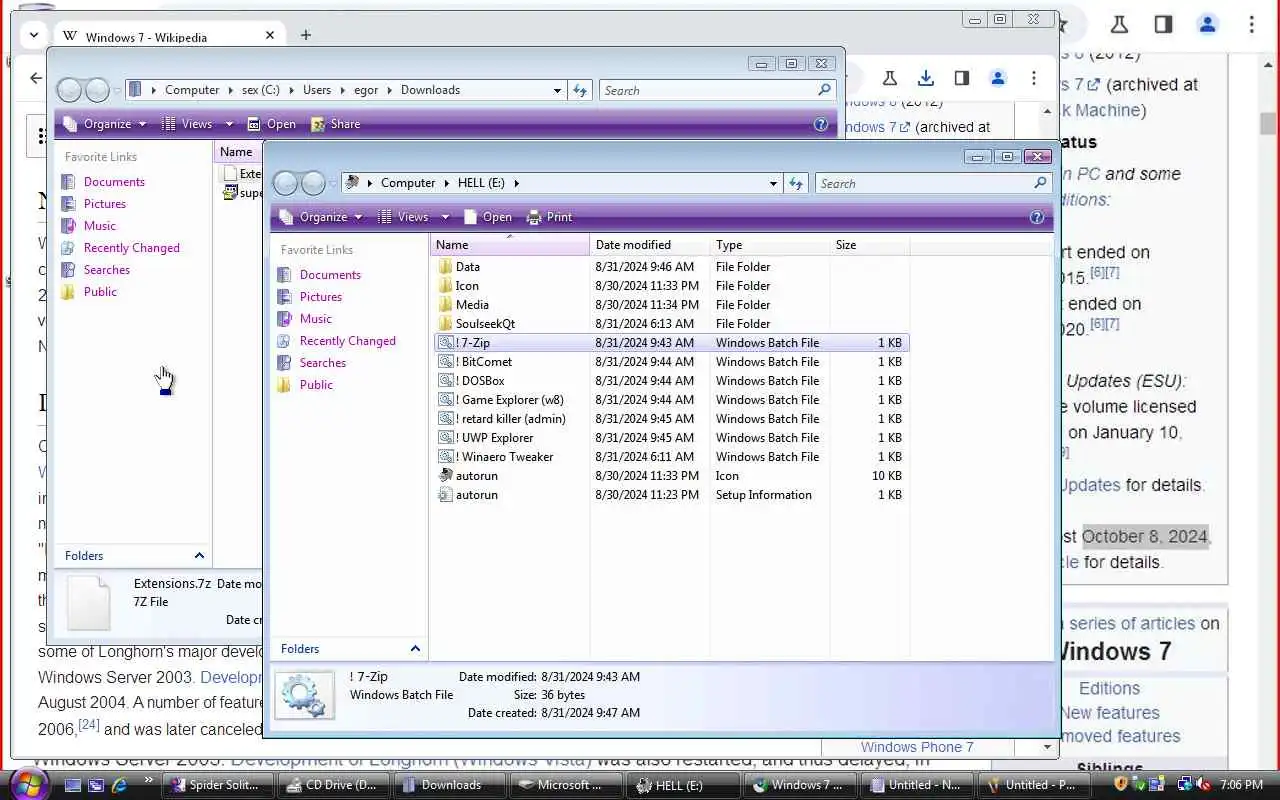Open the security shield tray icon
The image size is (1280, 800).
[x=1121, y=784]
